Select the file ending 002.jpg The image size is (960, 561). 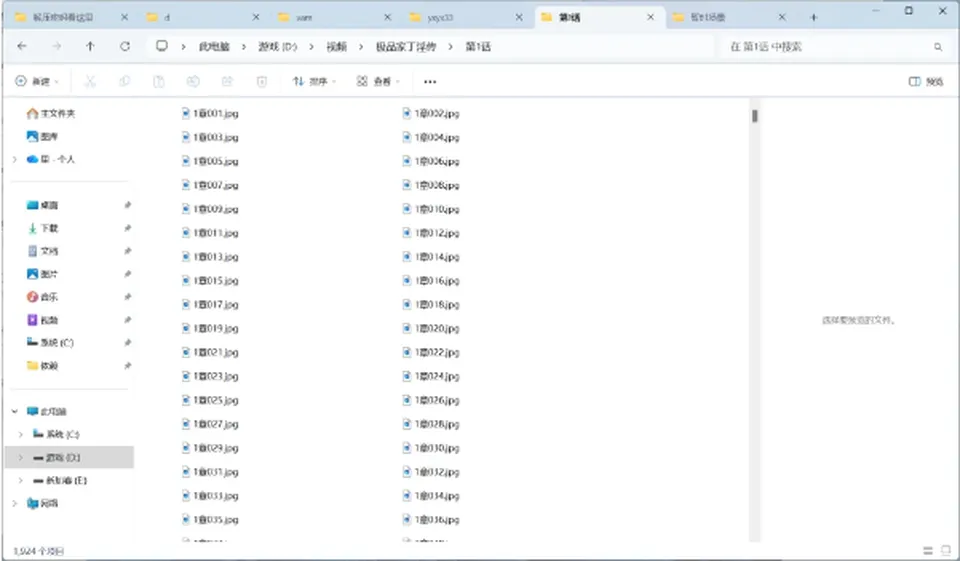(430, 113)
